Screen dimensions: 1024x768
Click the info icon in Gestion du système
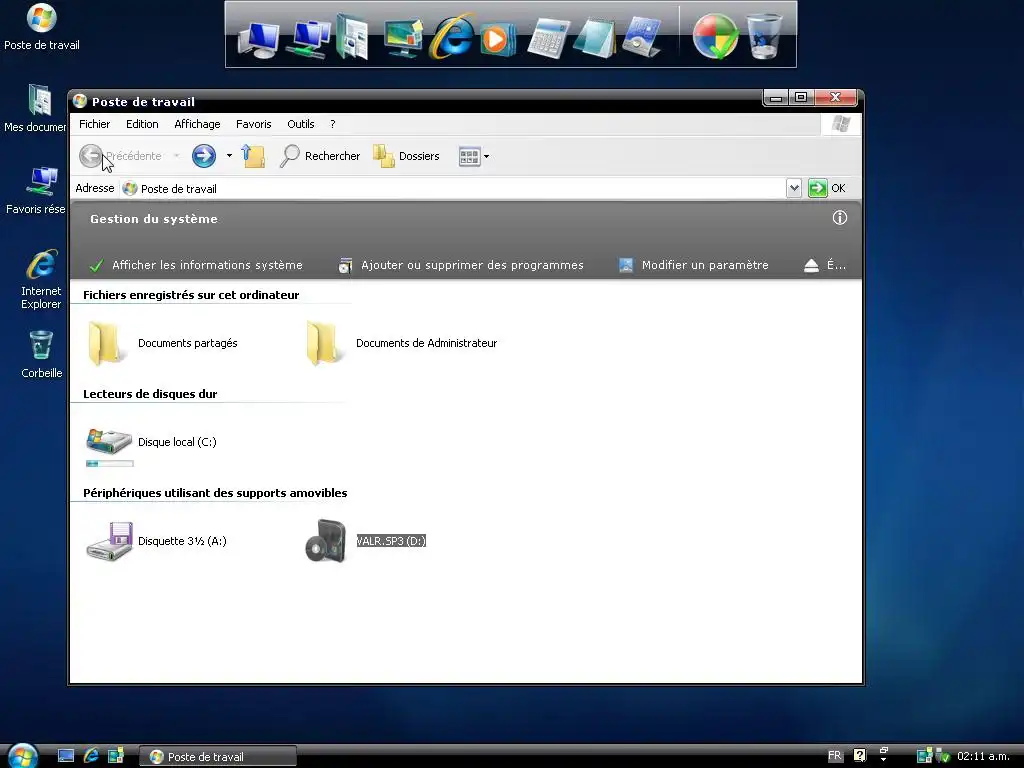840,218
